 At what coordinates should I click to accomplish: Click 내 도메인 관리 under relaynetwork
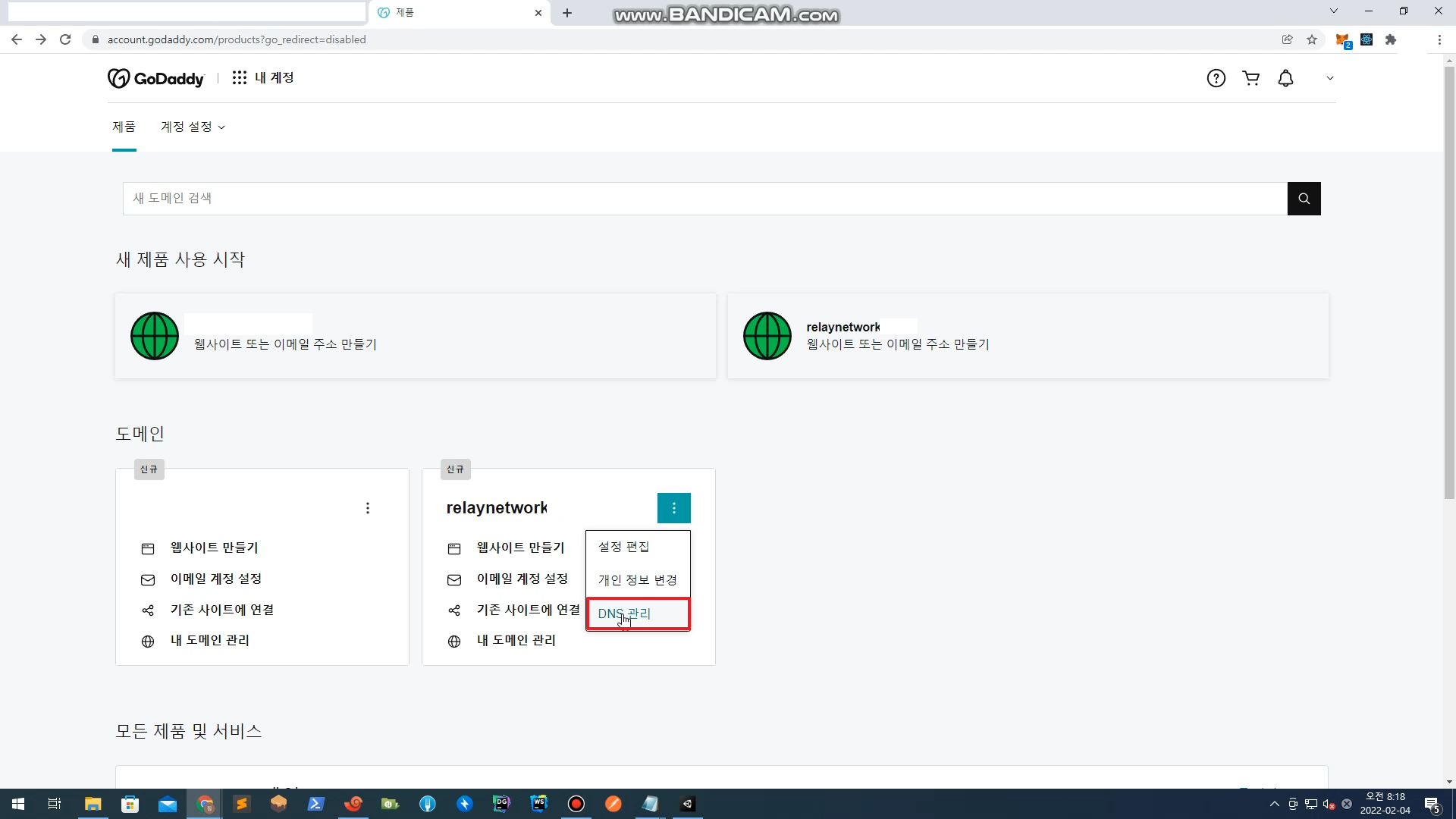(516, 641)
